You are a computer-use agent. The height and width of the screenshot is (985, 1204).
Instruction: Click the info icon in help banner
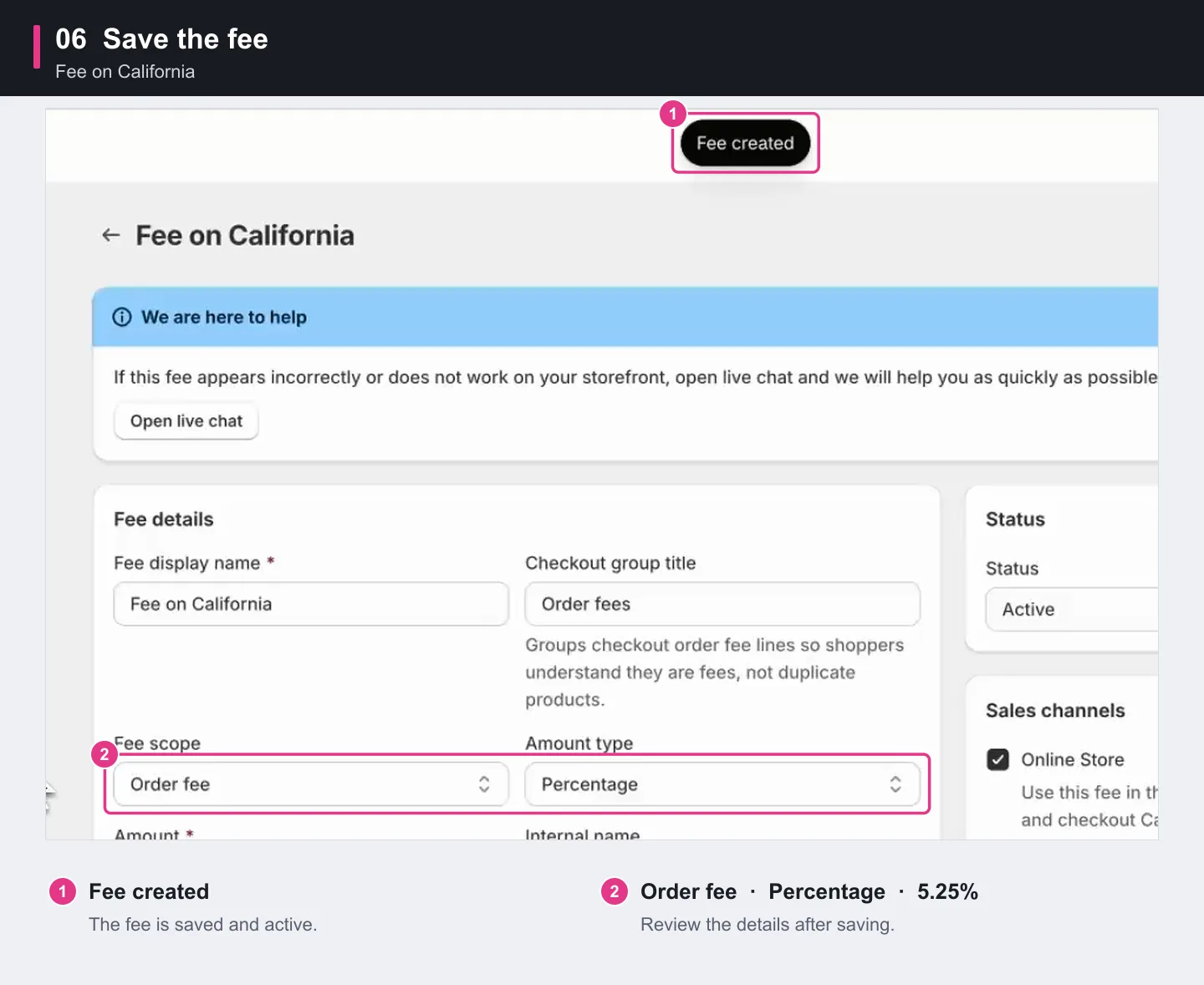click(x=122, y=317)
